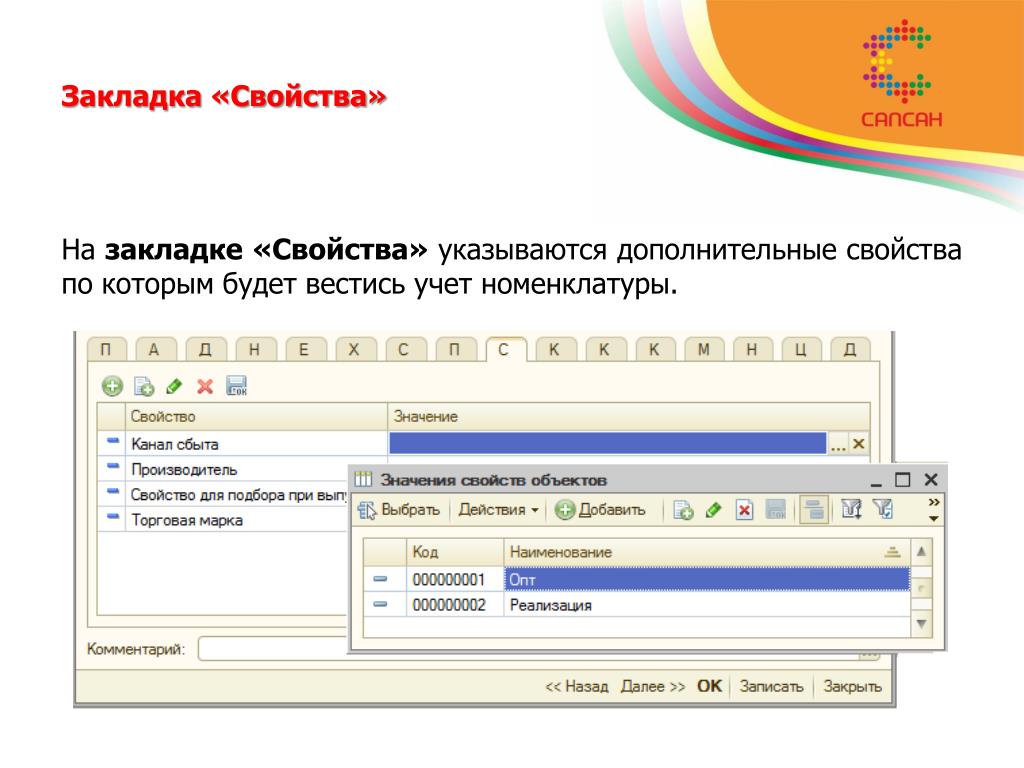
Task: Toggle hierarchical view button in values dialog
Action: 814,510
